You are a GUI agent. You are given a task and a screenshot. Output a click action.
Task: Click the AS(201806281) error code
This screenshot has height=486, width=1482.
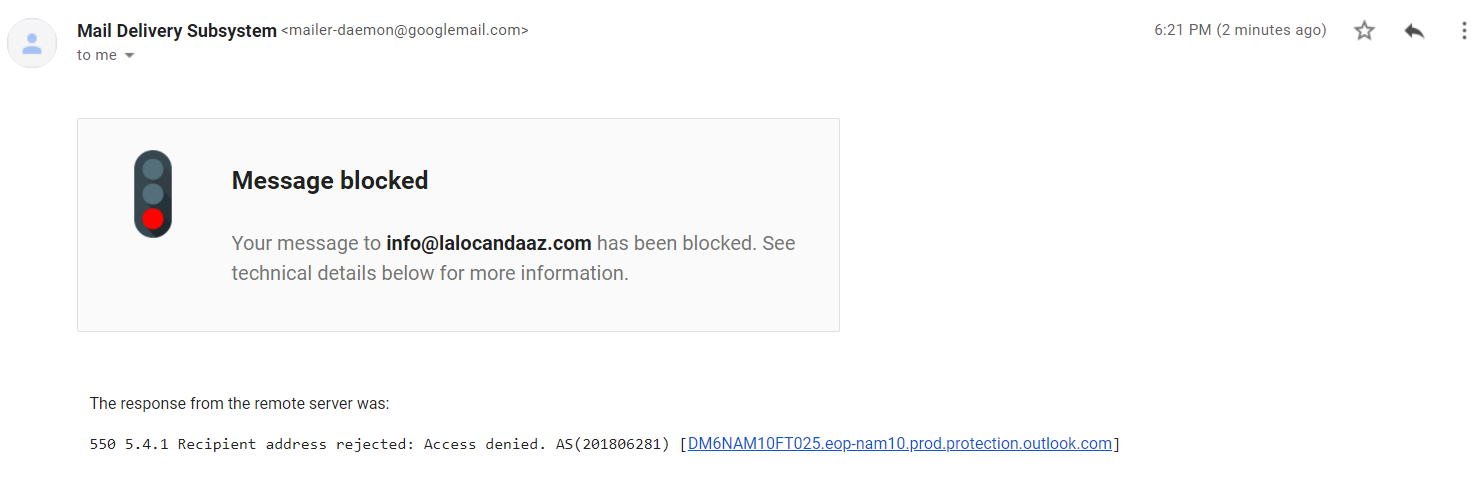pyautogui.click(x=612, y=444)
